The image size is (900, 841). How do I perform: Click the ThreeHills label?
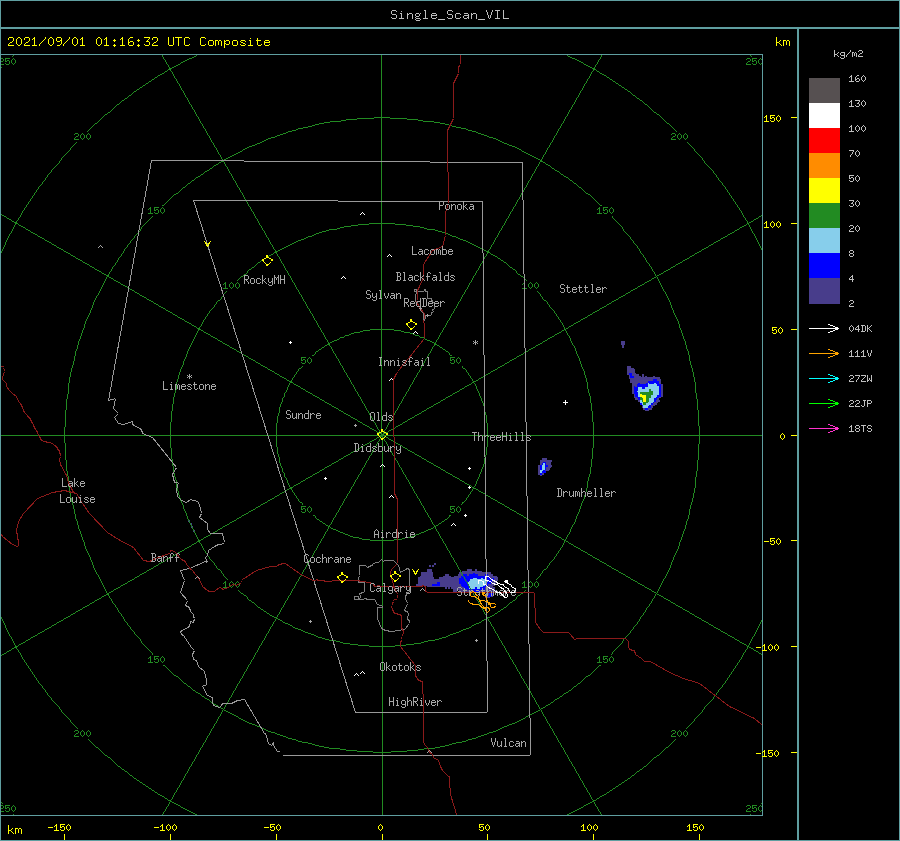[501, 437]
